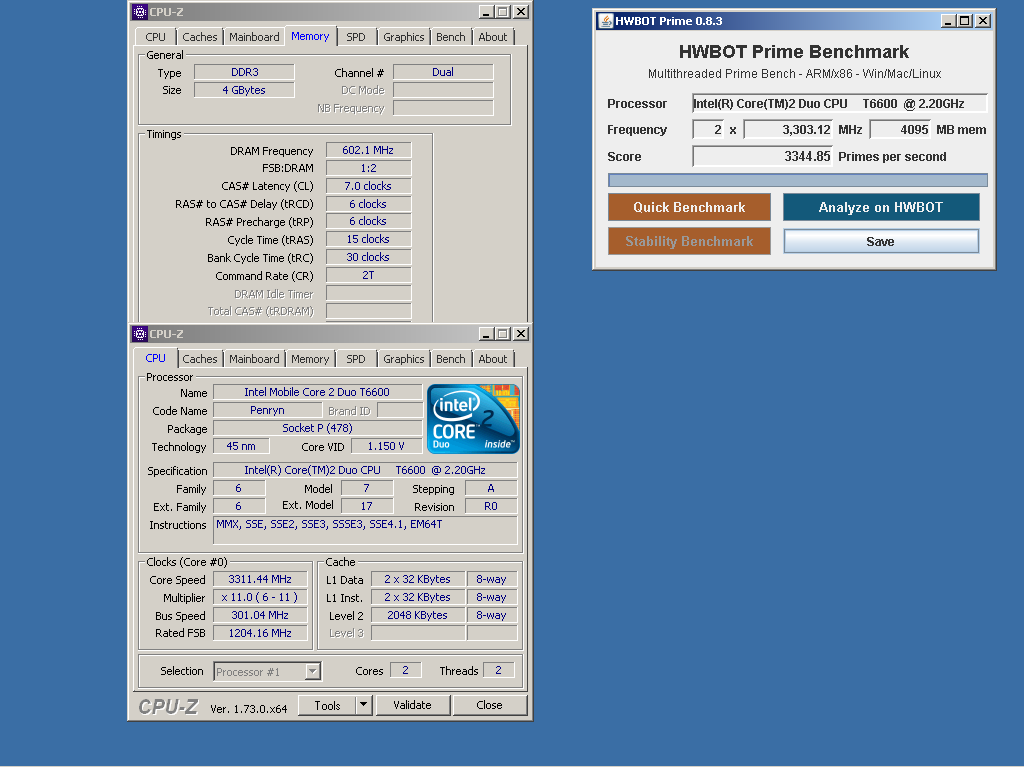Click the FSB:DRAM value 1:2
Screen dimensions: 1024x768
point(368,168)
